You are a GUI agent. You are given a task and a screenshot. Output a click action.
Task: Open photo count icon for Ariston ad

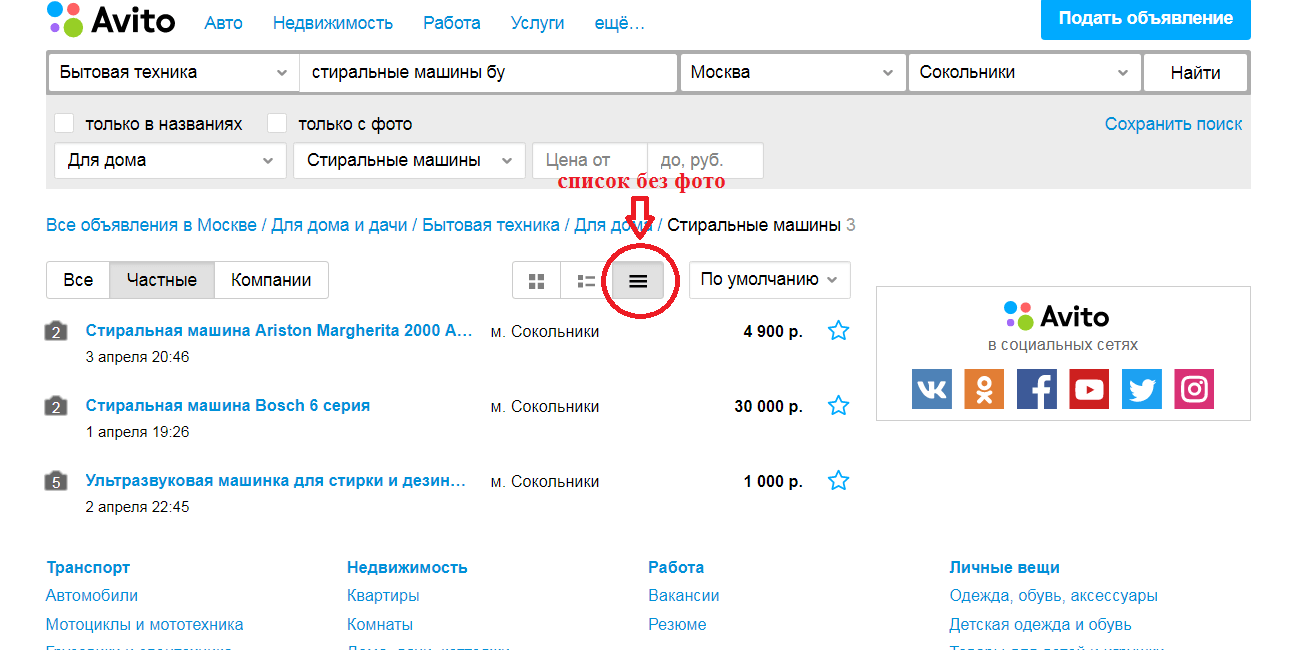pos(56,331)
